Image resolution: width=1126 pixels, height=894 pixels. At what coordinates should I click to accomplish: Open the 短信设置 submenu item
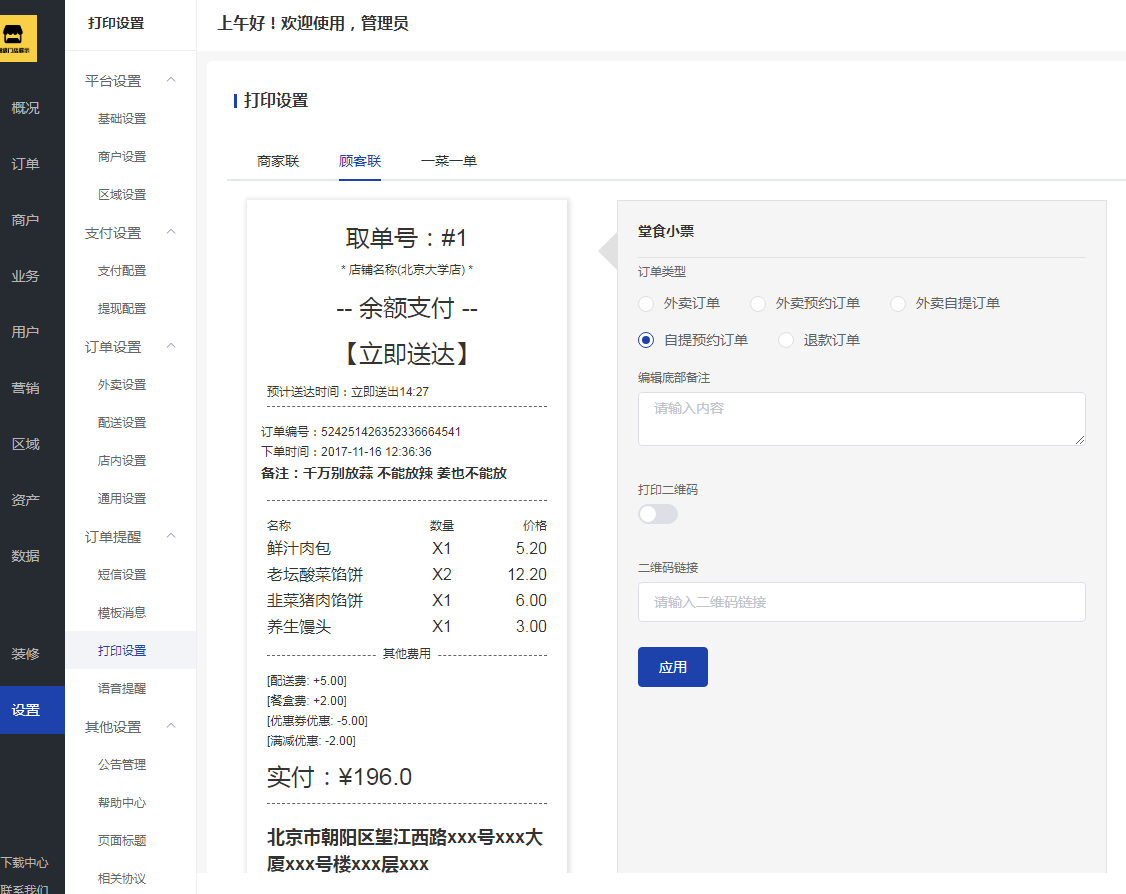click(122, 574)
